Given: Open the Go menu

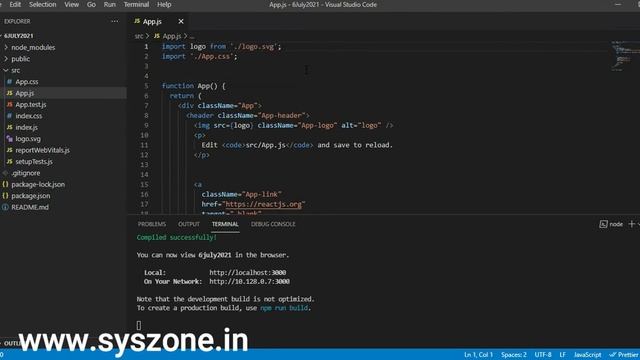Looking at the screenshot, I should 91,4.
